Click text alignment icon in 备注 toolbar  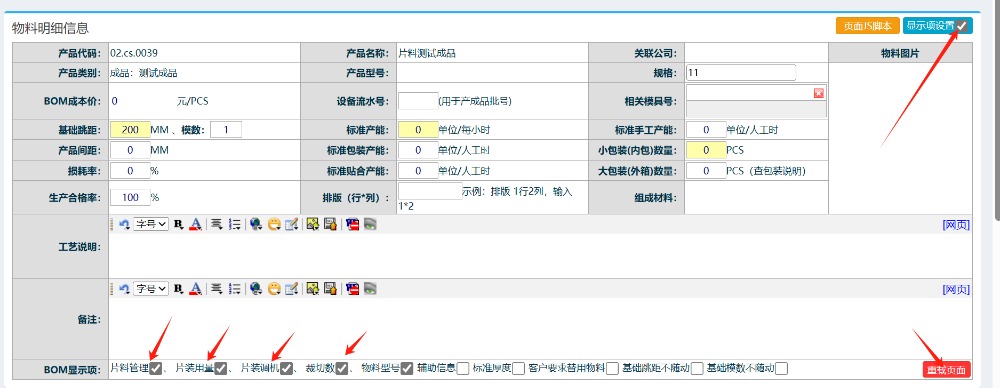point(217,288)
